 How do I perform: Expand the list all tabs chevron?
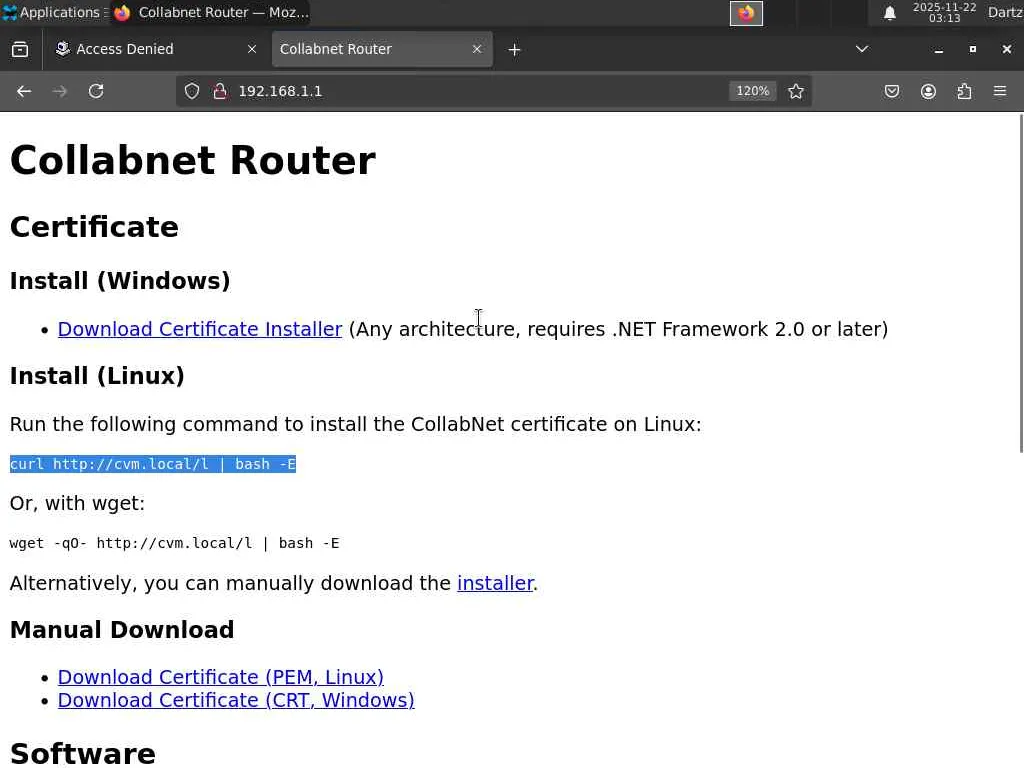[861, 49]
